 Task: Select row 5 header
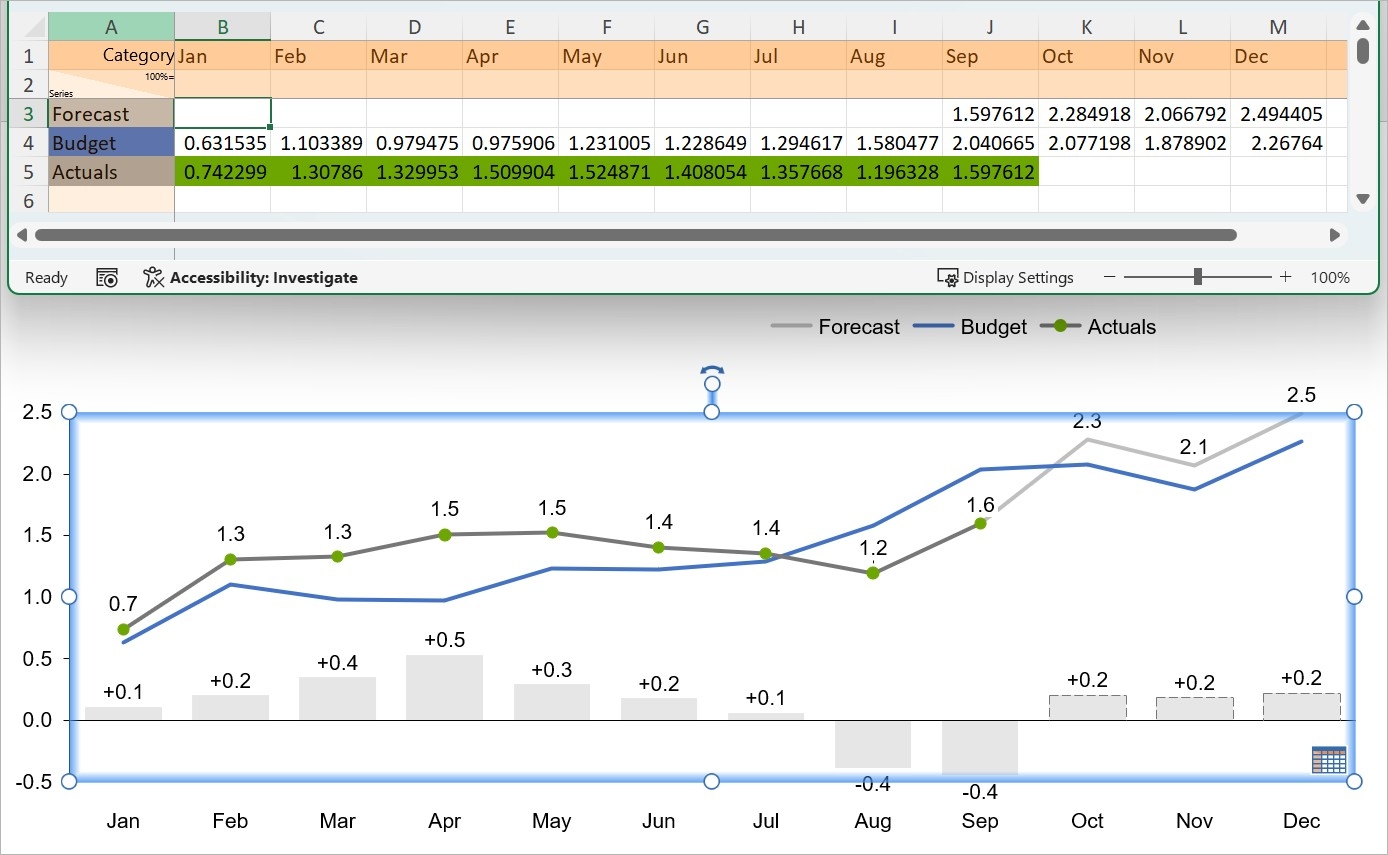click(x=28, y=172)
